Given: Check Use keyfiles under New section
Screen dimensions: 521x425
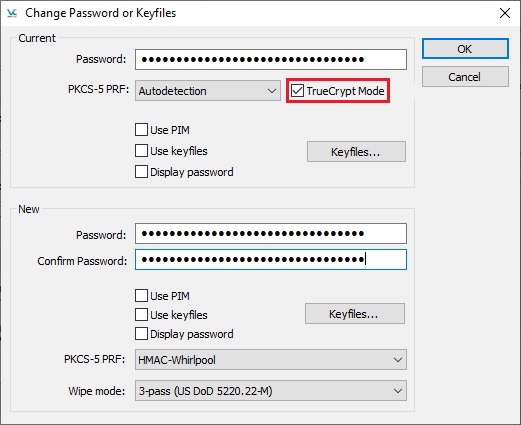Looking at the screenshot, I should [141, 315].
